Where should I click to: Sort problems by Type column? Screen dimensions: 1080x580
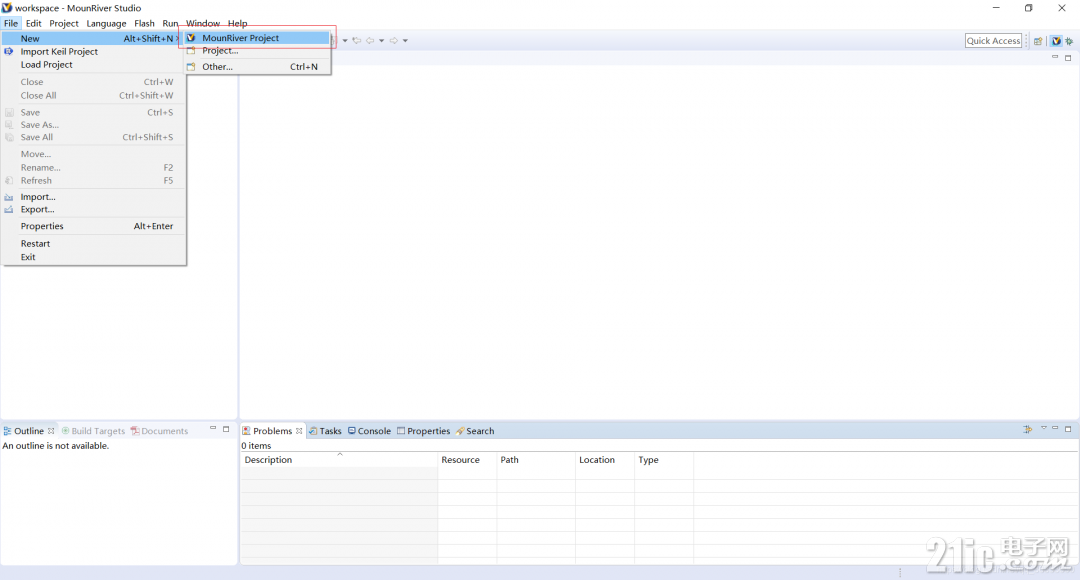pyautogui.click(x=664, y=459)
